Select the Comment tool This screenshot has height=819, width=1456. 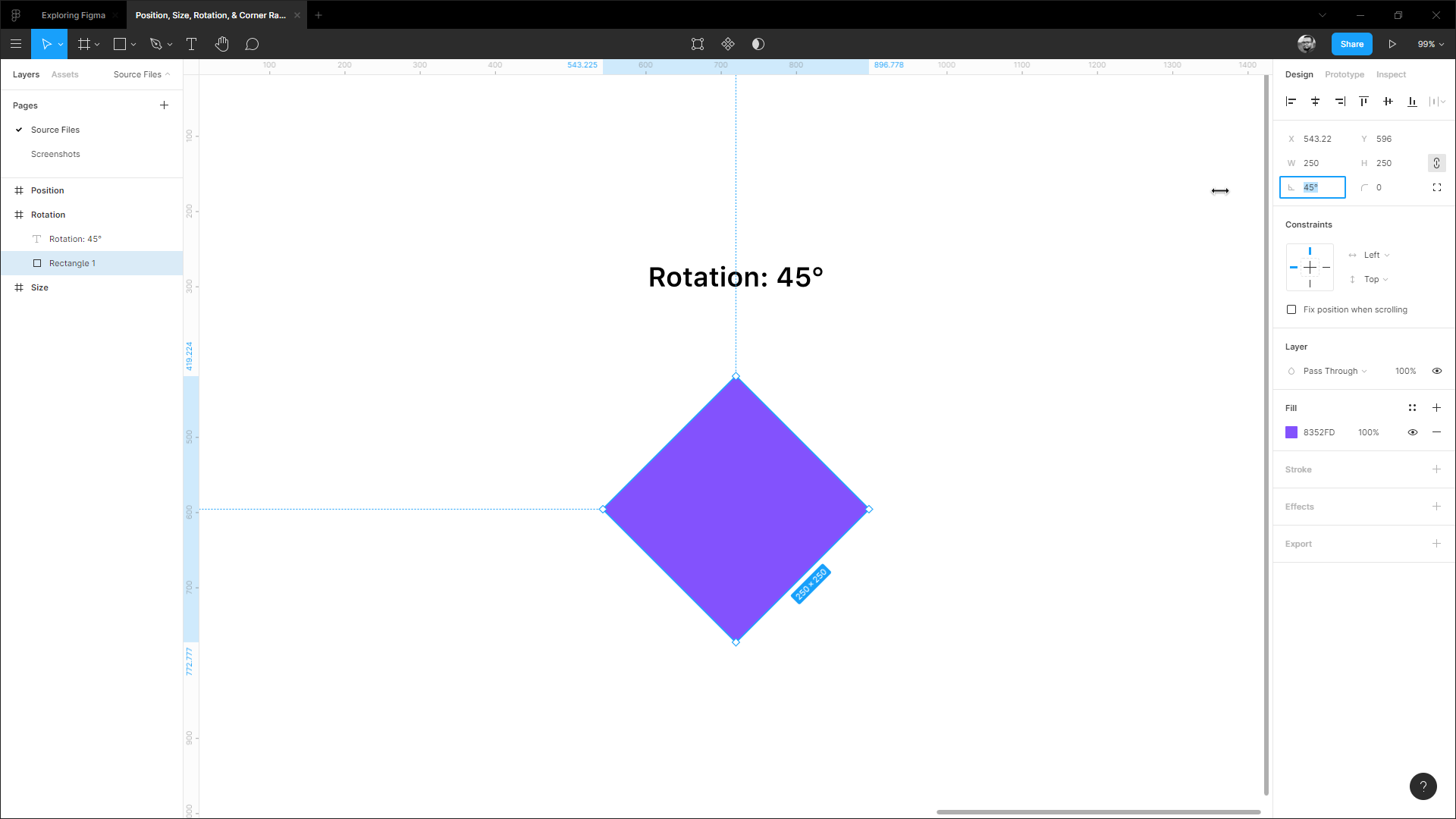[x=252, y=44]
